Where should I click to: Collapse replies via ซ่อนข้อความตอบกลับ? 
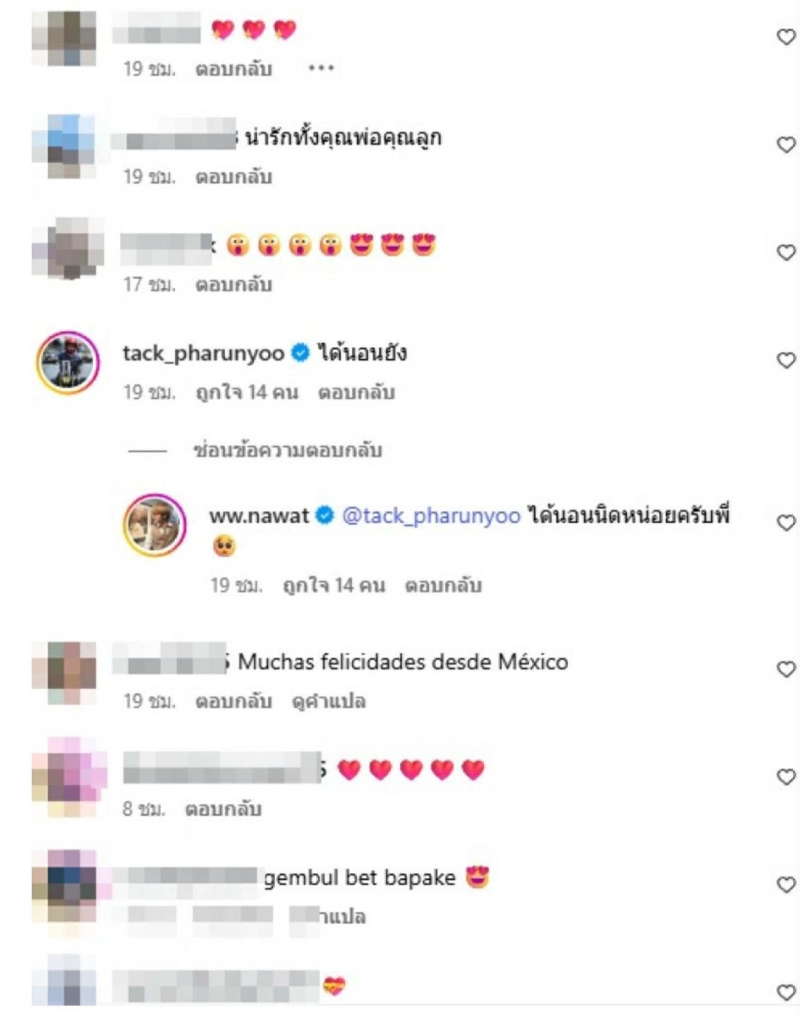(287, 450)
